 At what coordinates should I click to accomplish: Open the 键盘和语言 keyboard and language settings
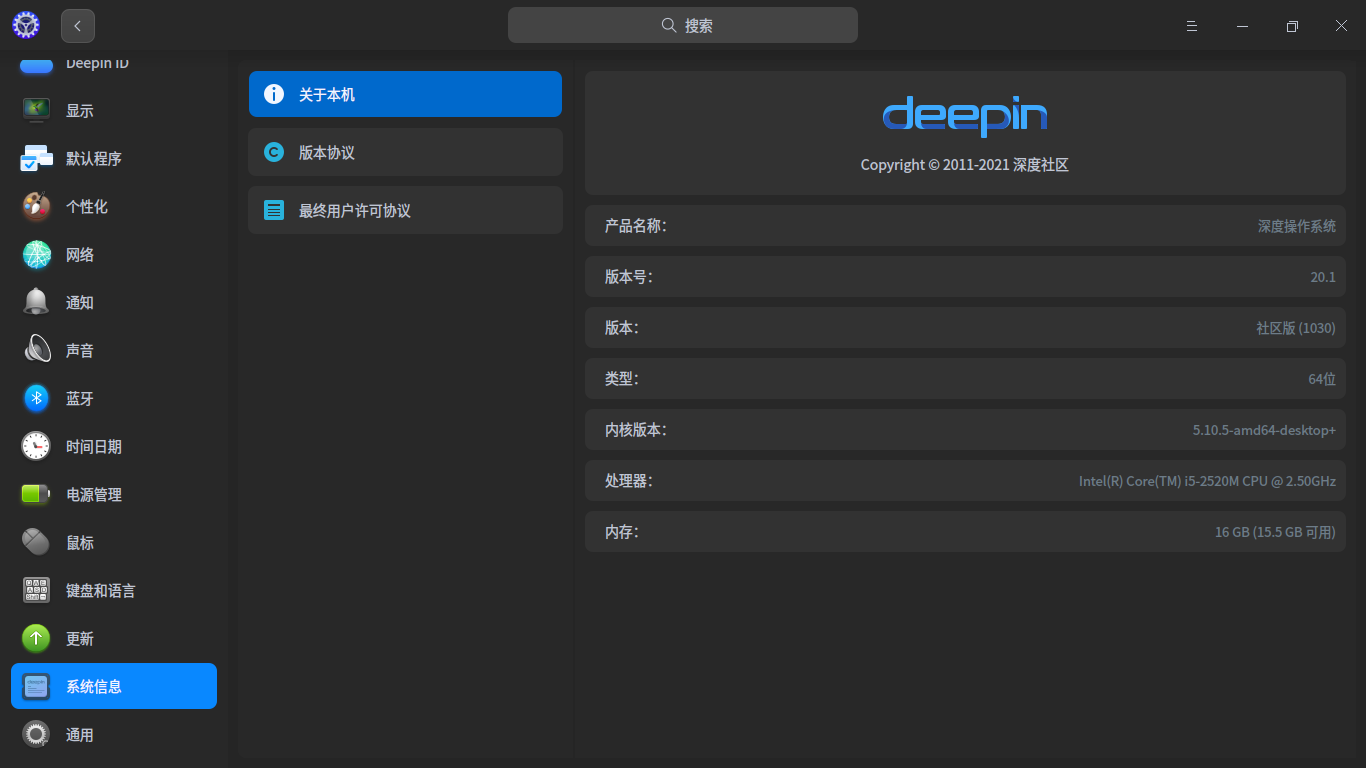(114, 590)
